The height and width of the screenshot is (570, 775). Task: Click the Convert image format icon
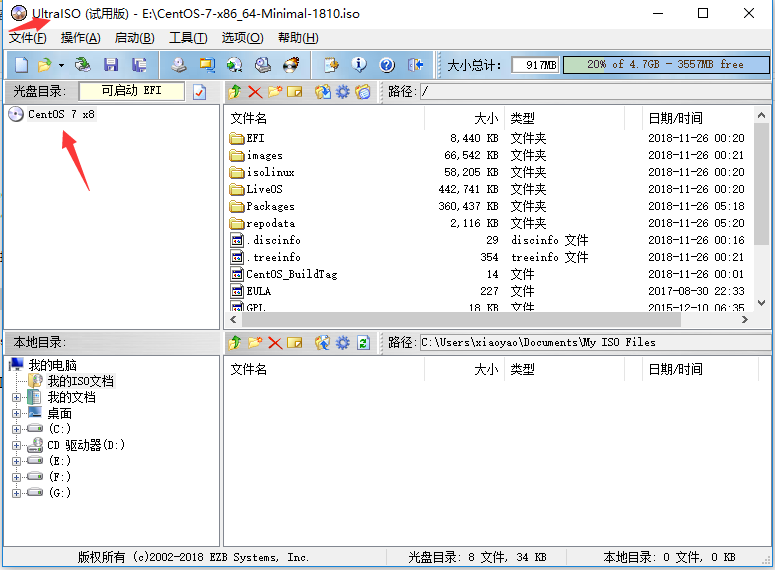[234, 65]
